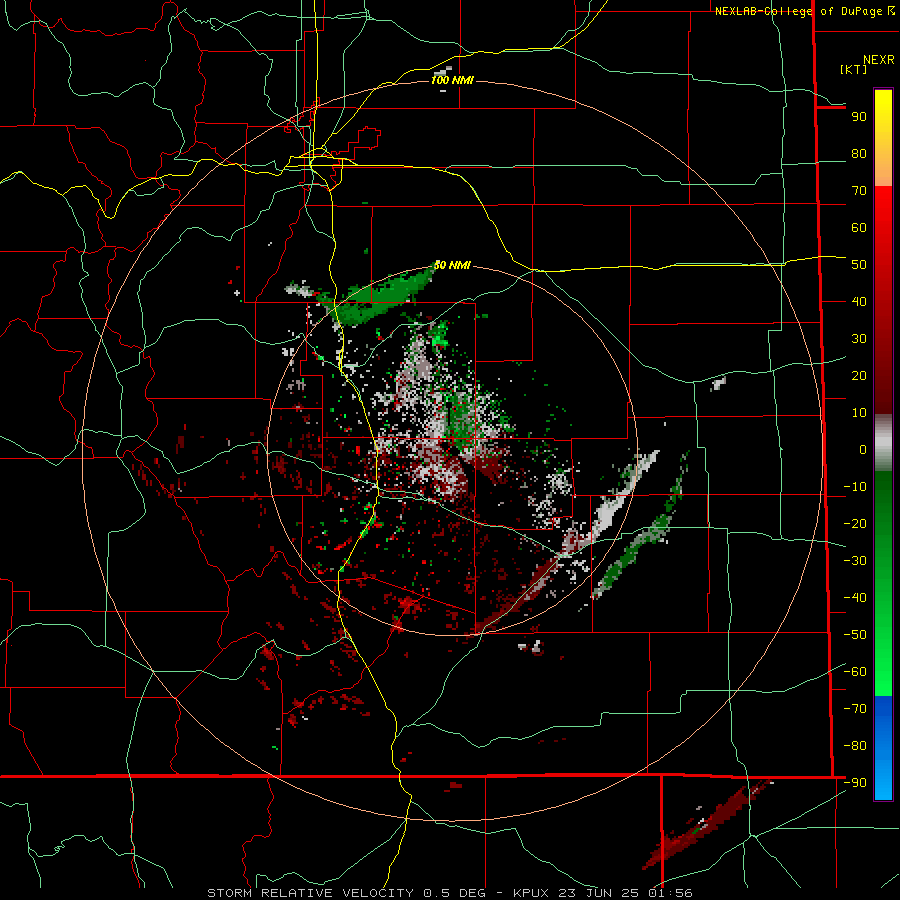Select the 100 NMI range ring label
The height and width of the screenshot is (900, 900).
pyautogui.click(x=452, y=80)
